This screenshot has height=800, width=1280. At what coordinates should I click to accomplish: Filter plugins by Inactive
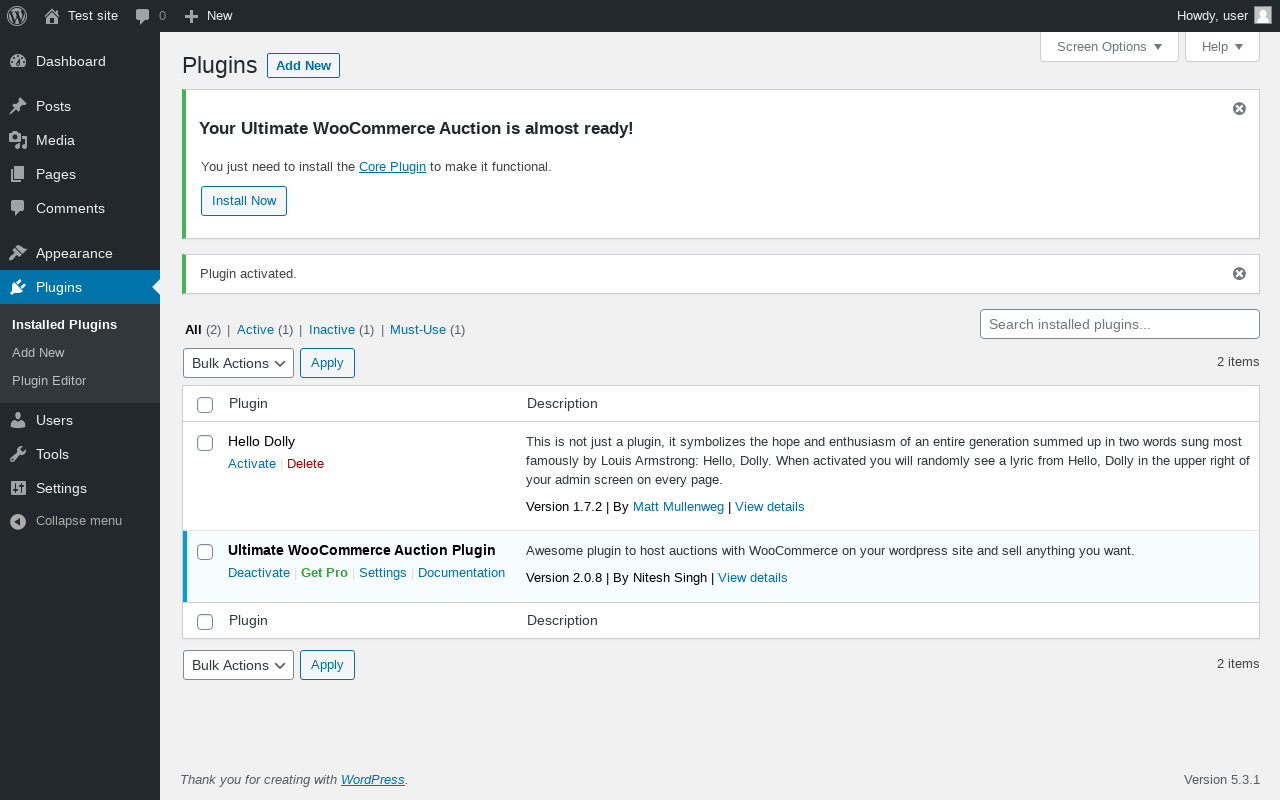(332, 329)
